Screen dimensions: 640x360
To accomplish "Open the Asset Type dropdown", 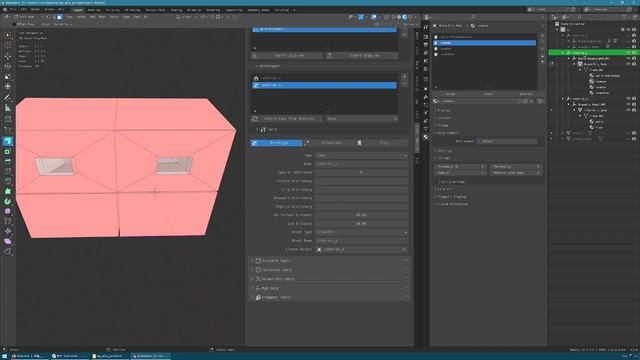I will tap(361, 232).
